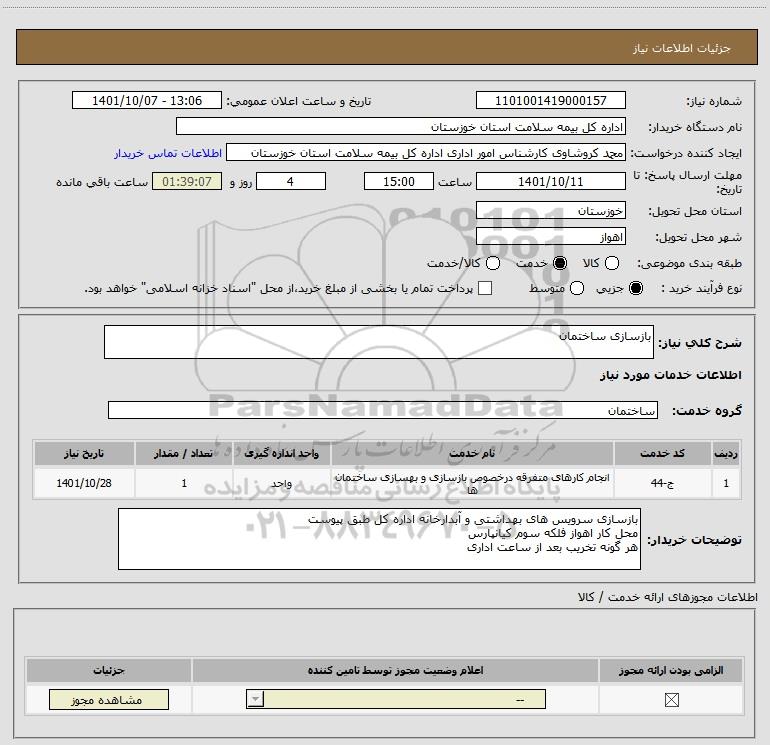This screenshot has width=770, height=745.
Task: Click the اطلاعات مجوزهای ارائه خدمت / کالا heading
Action: 667,597
